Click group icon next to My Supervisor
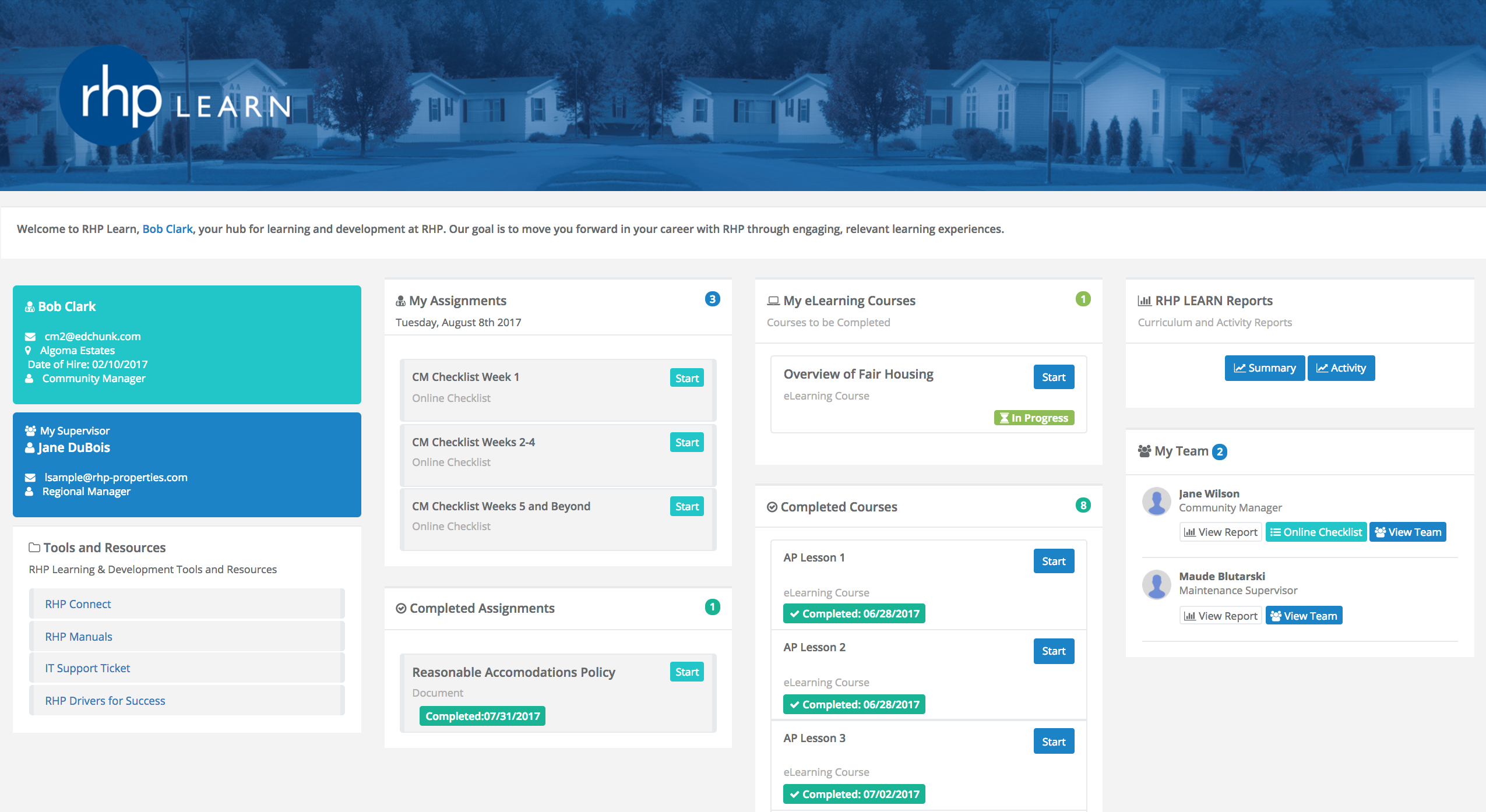1486x812 pixels. pyautogui.click(x=30, y=431)
